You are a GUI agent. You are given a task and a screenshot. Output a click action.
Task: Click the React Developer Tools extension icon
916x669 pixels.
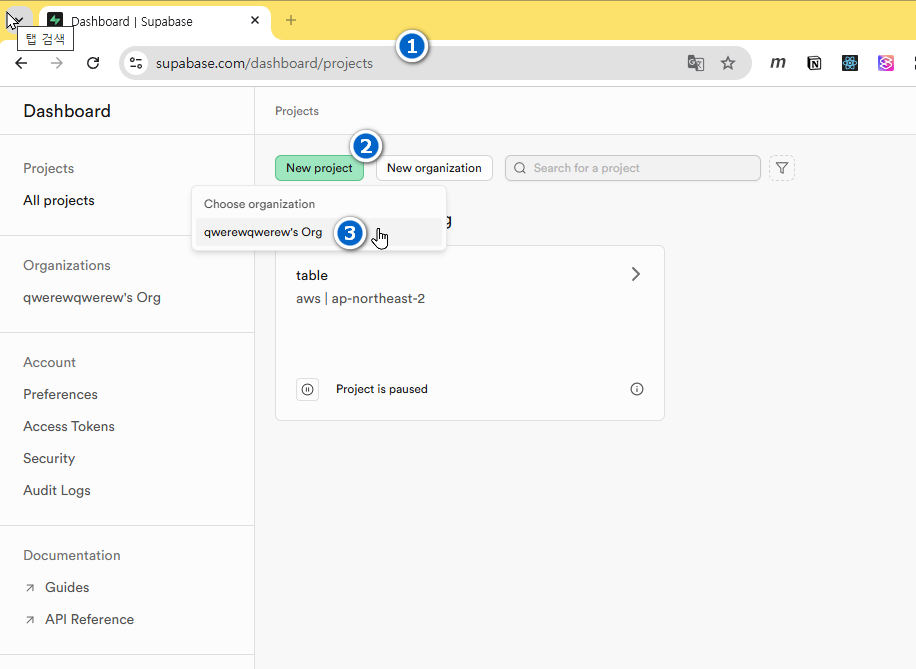pos(850,63)
